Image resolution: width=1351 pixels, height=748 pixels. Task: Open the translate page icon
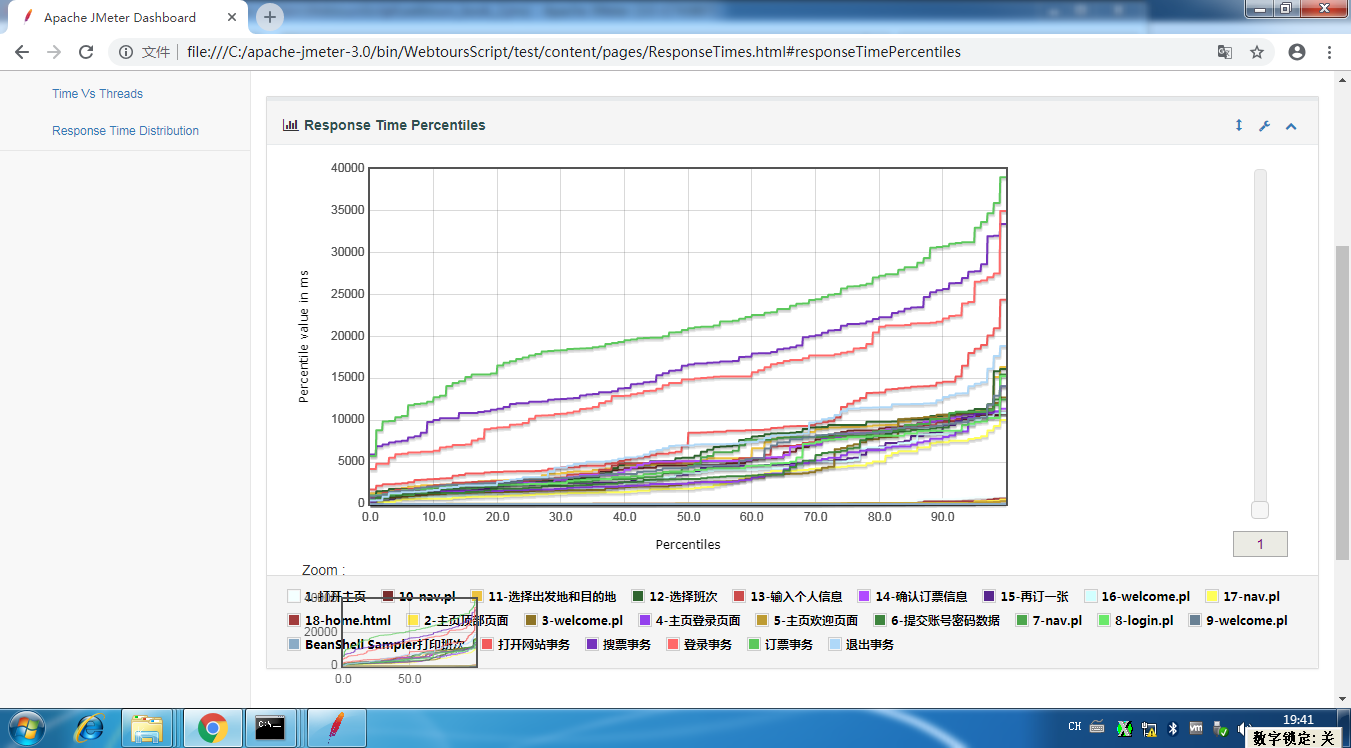(x=1224, y=52)
